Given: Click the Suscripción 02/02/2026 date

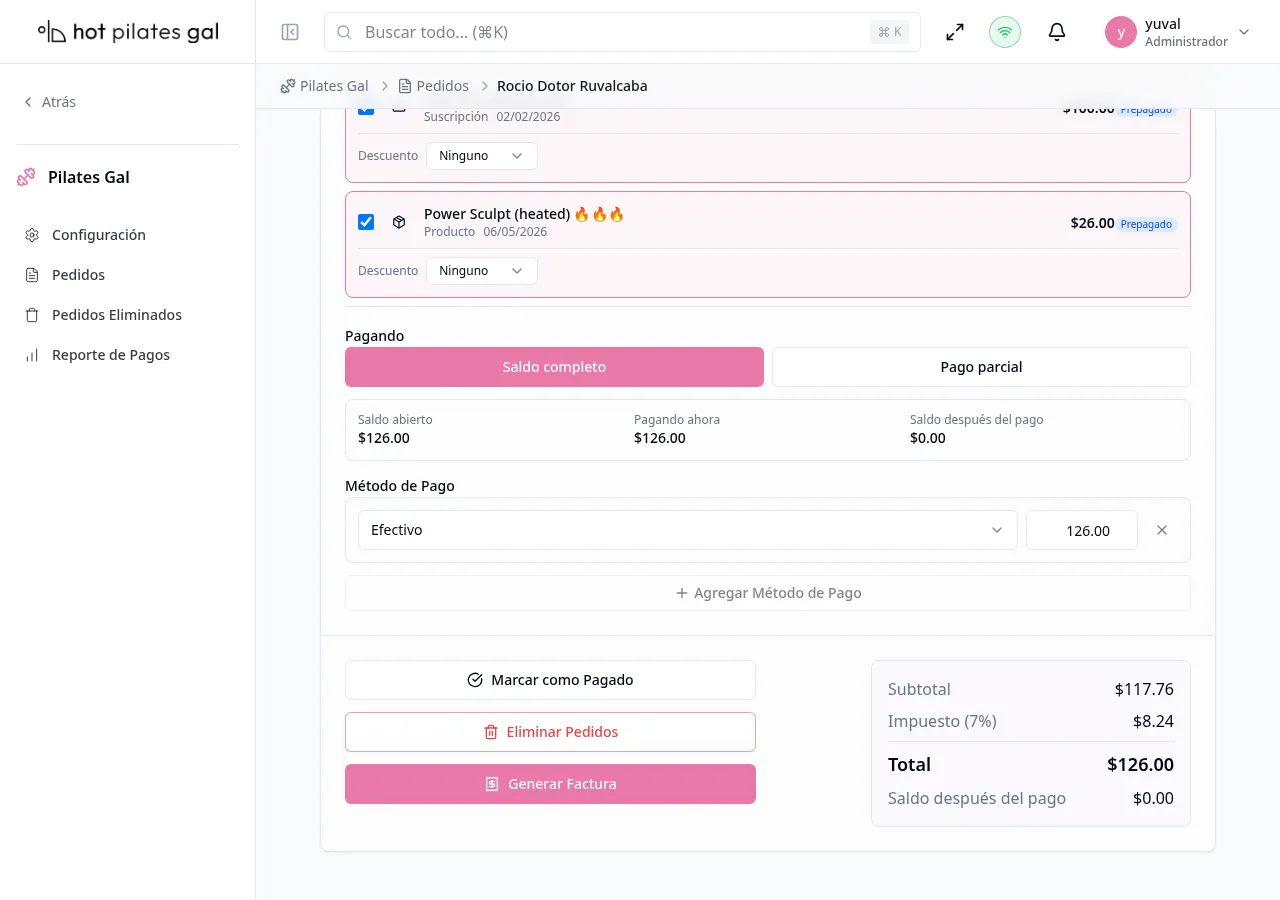Looking at the screenshot, I should 528,117.
